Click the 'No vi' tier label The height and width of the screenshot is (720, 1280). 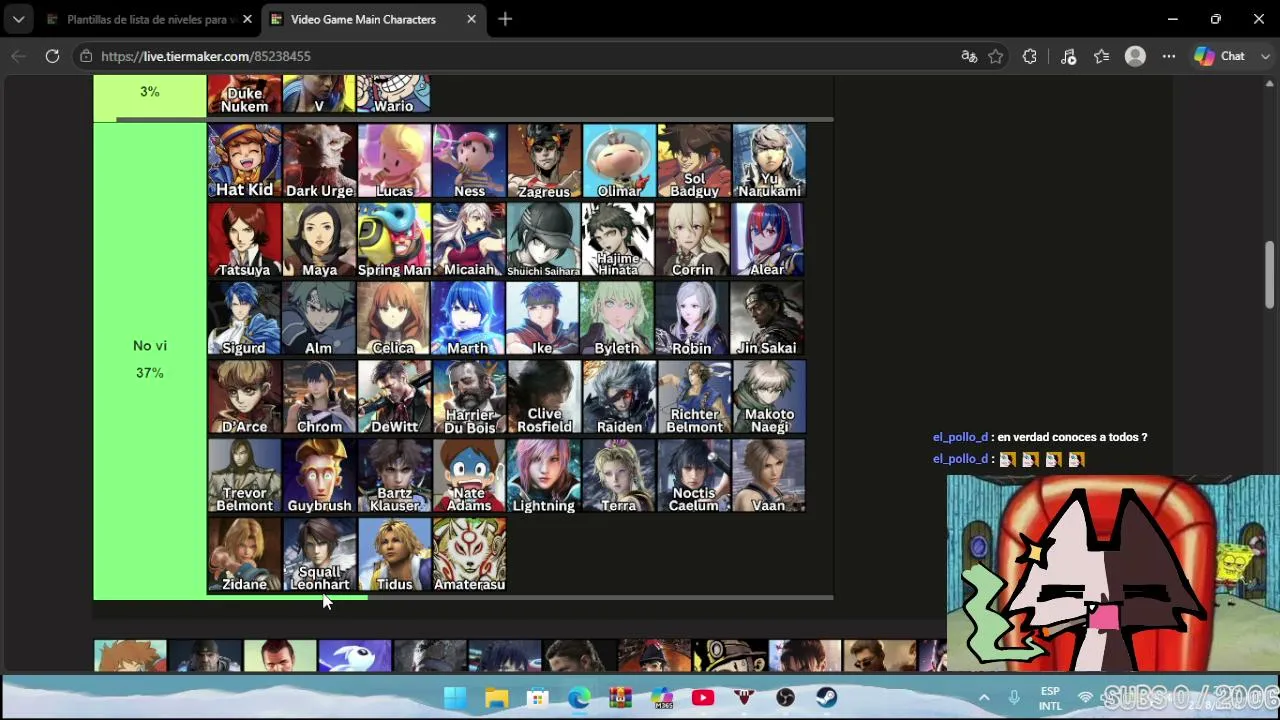[x=150, y=346]
